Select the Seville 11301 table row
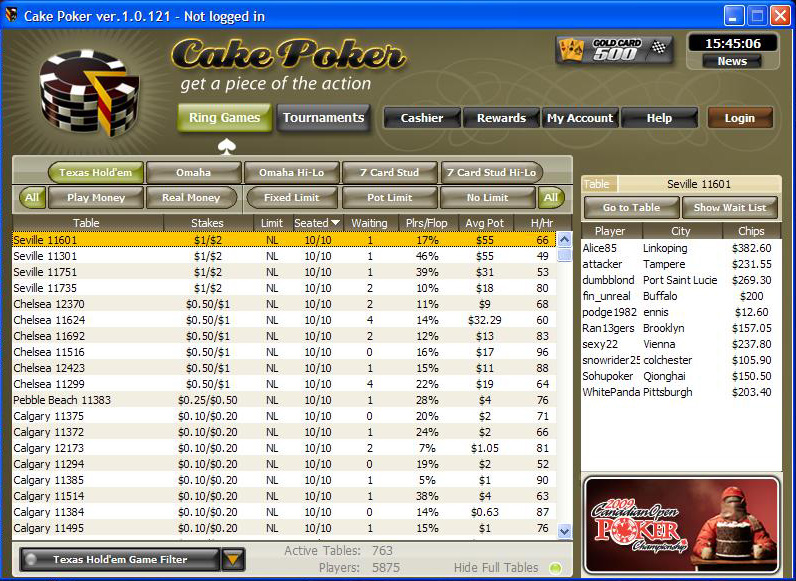The image size is (796, 581). click(x=284, y=256)
